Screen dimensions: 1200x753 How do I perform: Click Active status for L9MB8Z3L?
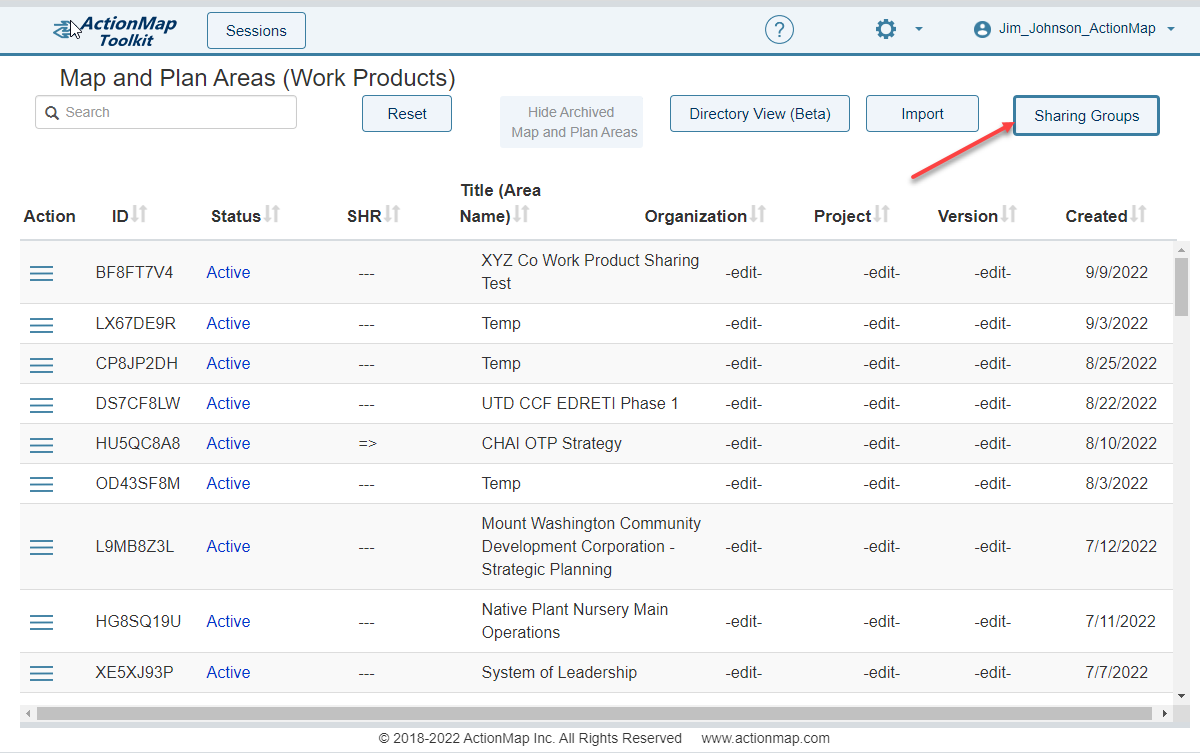tap(228, 547)
